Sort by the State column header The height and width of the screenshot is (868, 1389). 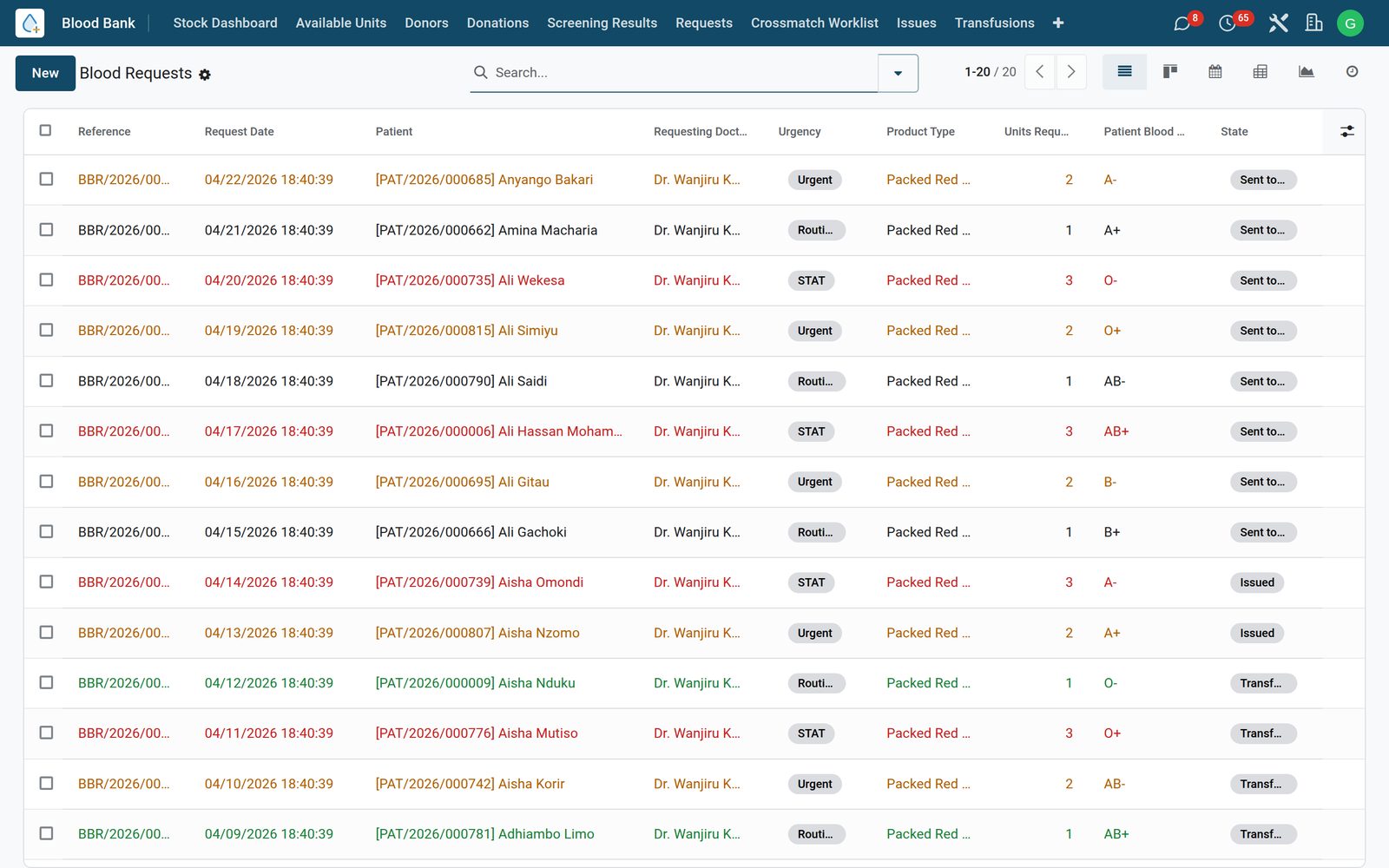tap(1234, 132)
